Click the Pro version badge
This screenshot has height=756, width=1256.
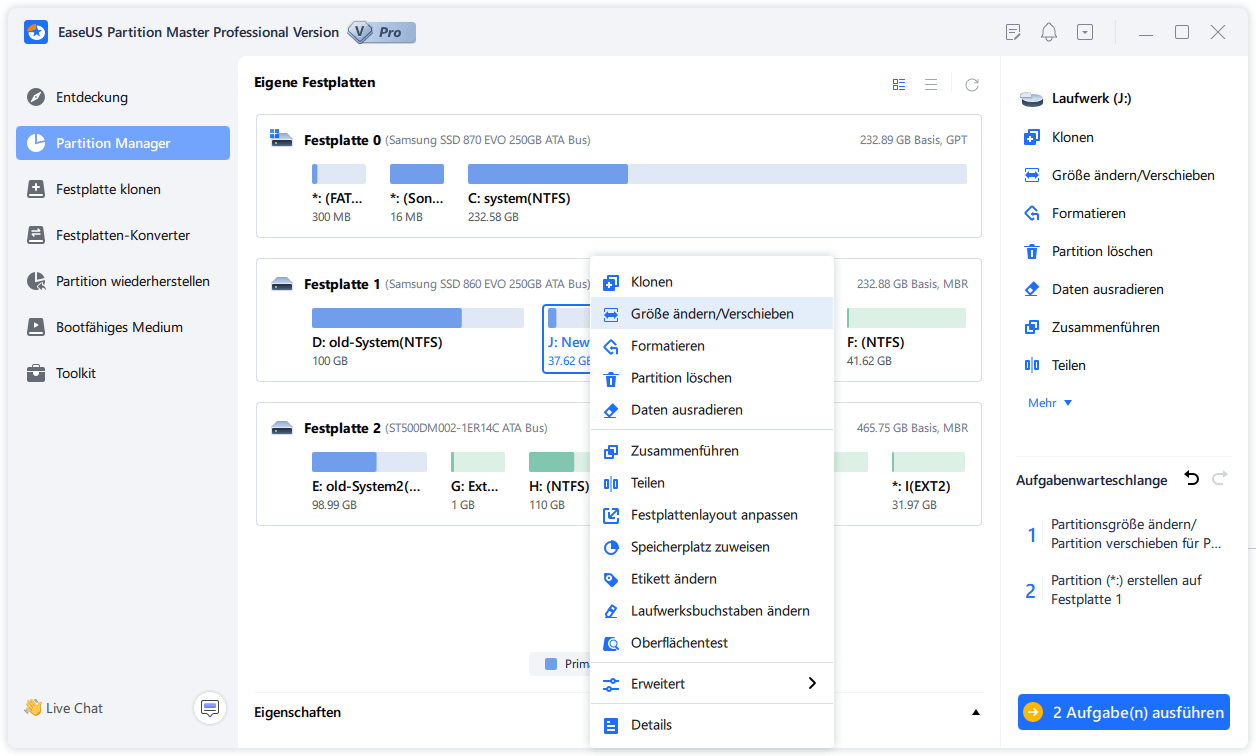coord(381,32)
